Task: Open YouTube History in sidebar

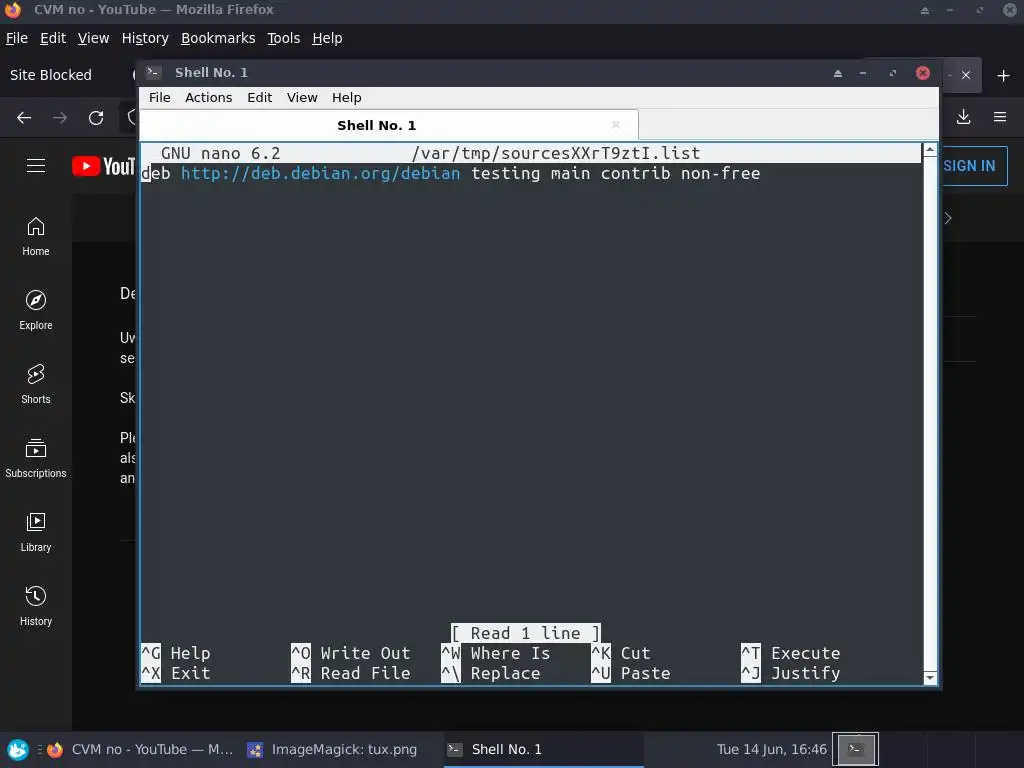Action: click(35, 606)
